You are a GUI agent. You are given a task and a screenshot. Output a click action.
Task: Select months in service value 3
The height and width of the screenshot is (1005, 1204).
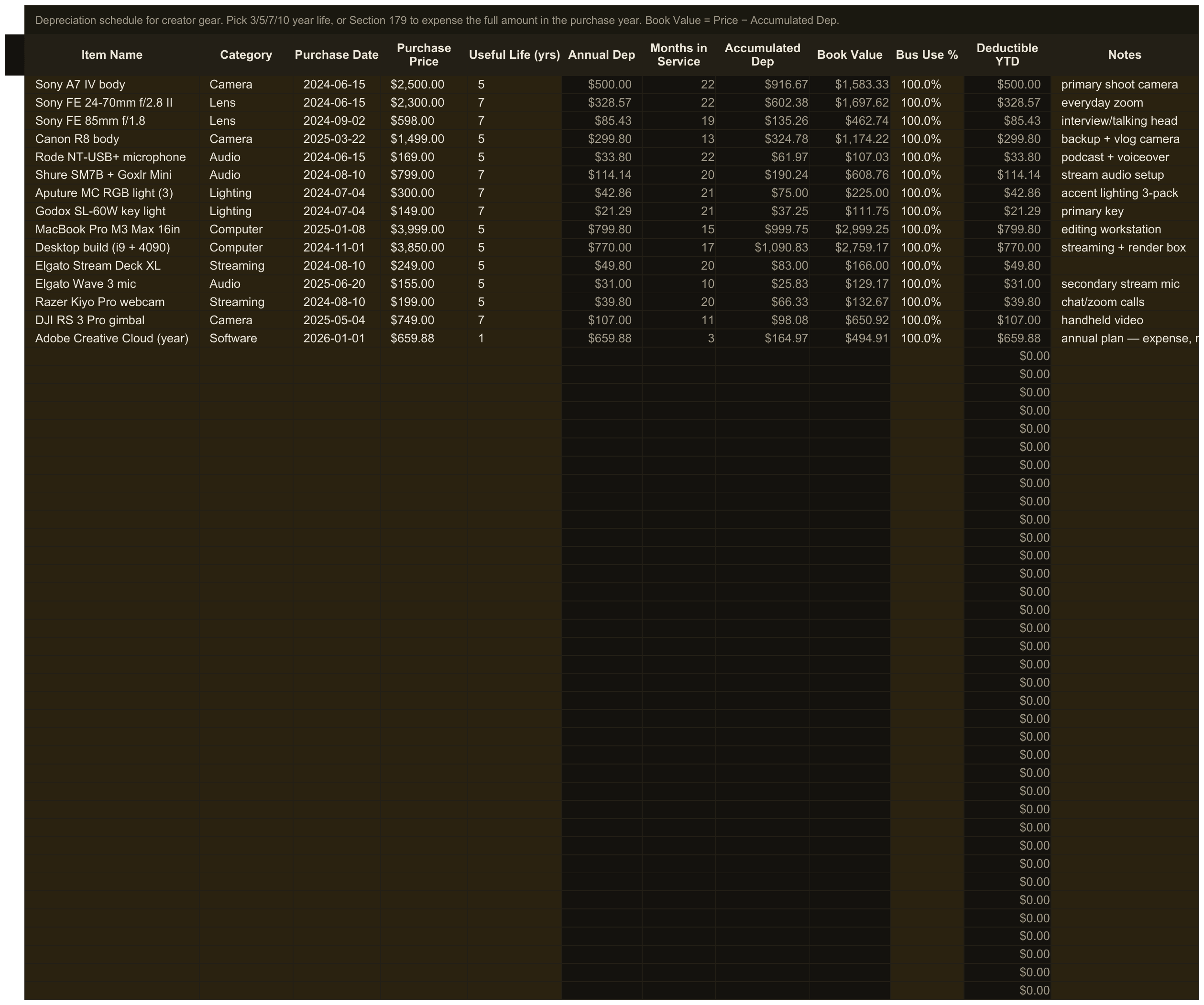(x=679, y=338)
